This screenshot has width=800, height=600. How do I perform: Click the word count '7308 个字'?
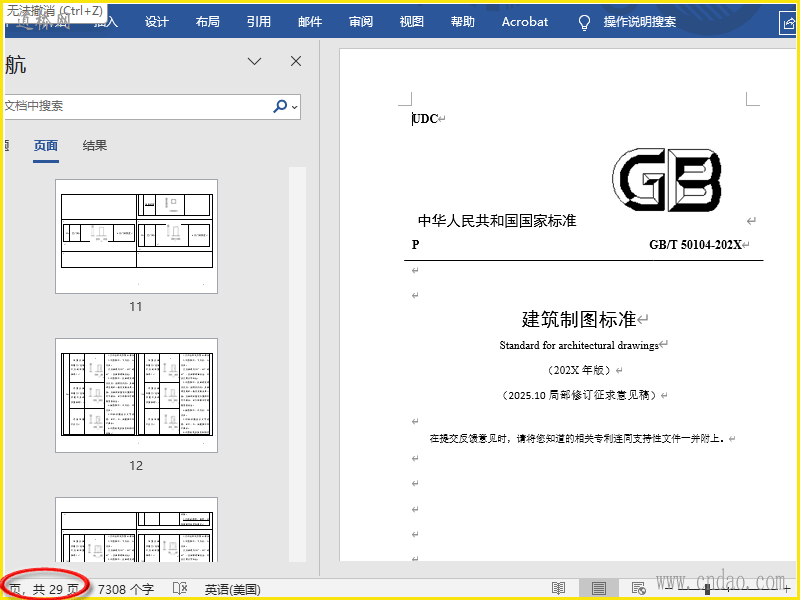tap(126, 589)
